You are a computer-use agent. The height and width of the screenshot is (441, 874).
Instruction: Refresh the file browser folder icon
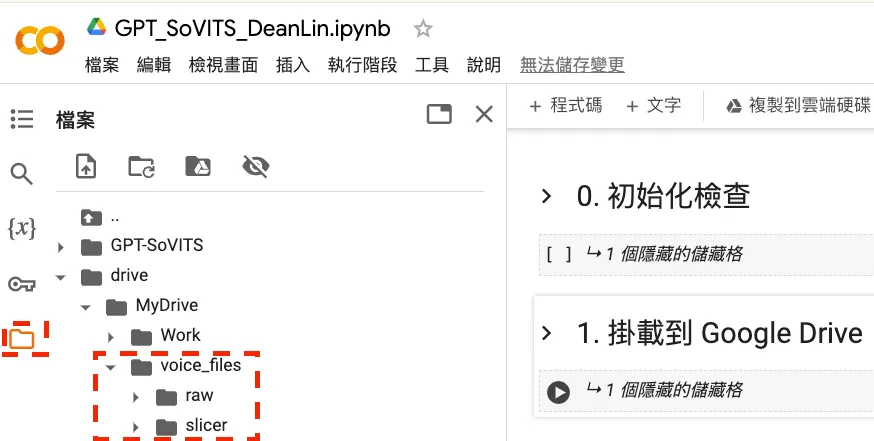click(142, 166)
